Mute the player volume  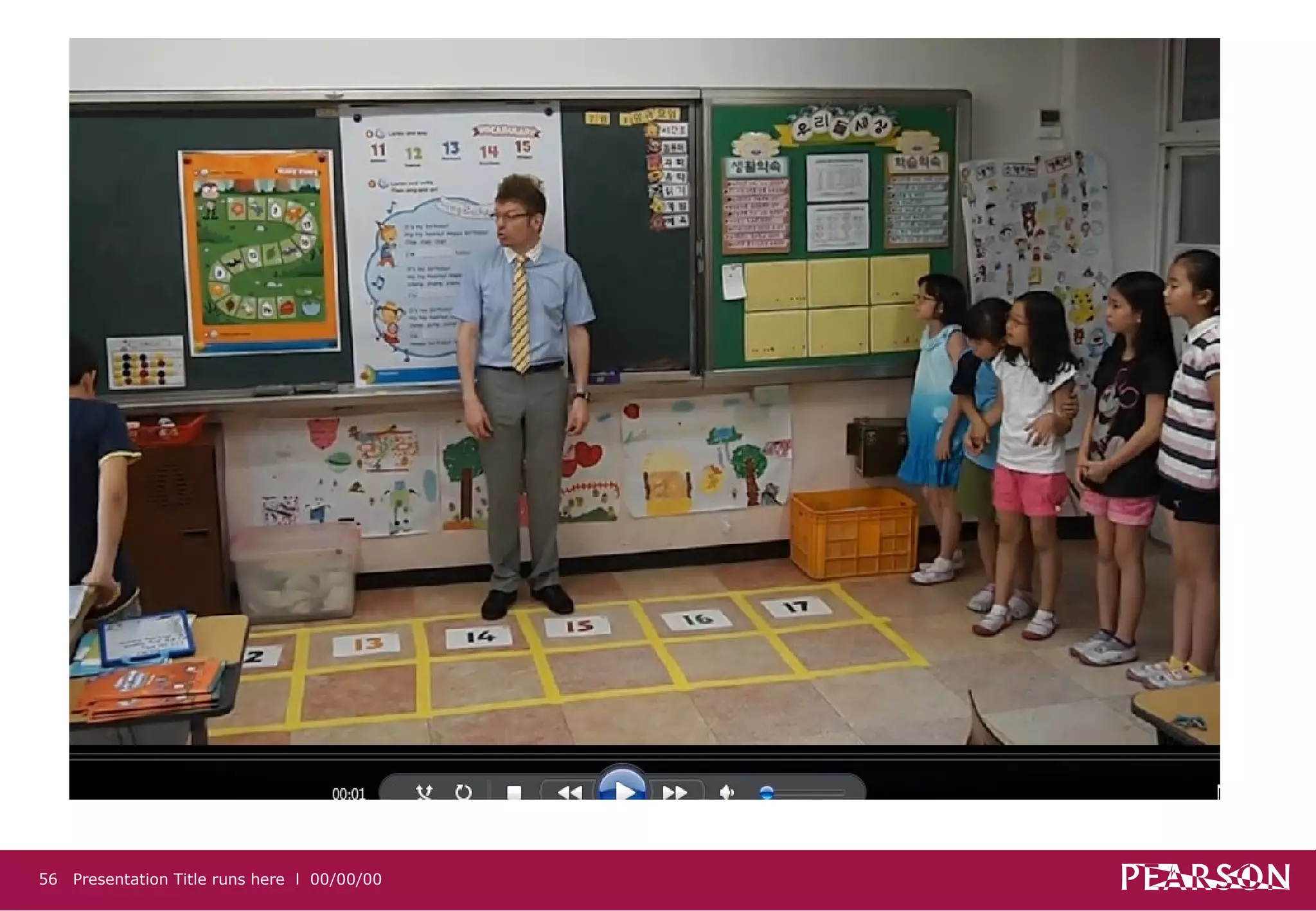727,792
